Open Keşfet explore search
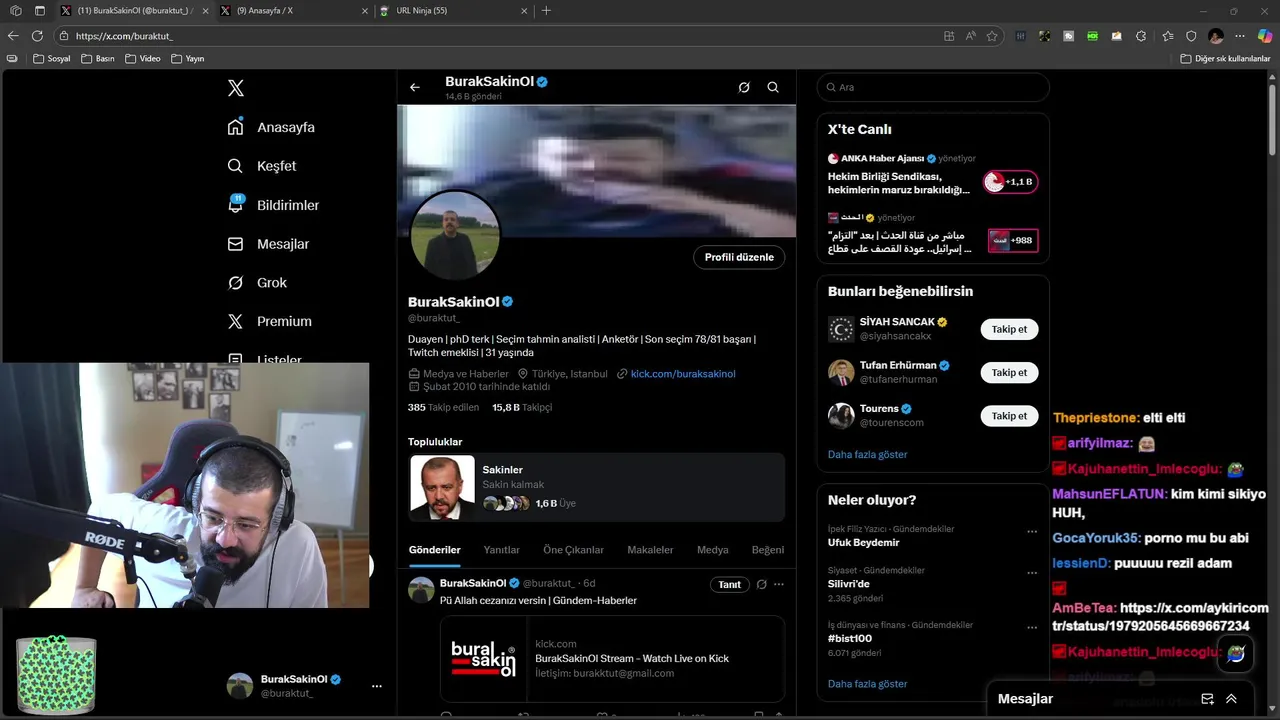Viewport: 1280px width, 720px height. (262, 166)
